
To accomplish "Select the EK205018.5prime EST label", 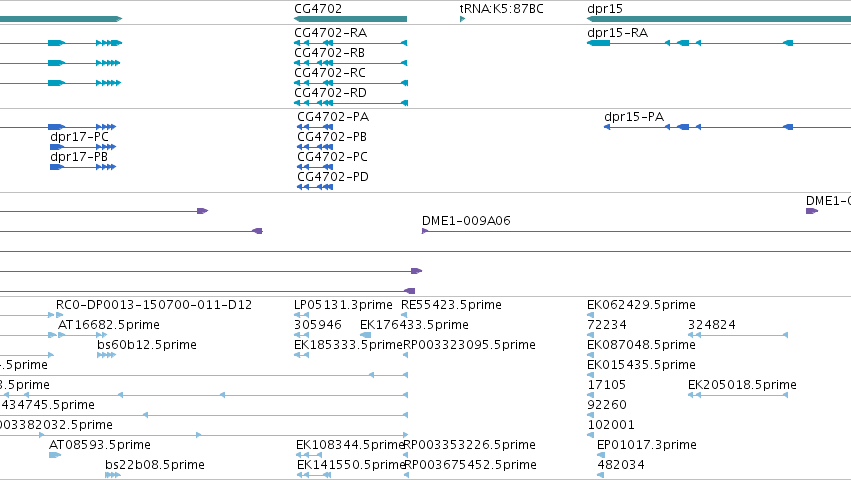I will click(x=742, y=386).
